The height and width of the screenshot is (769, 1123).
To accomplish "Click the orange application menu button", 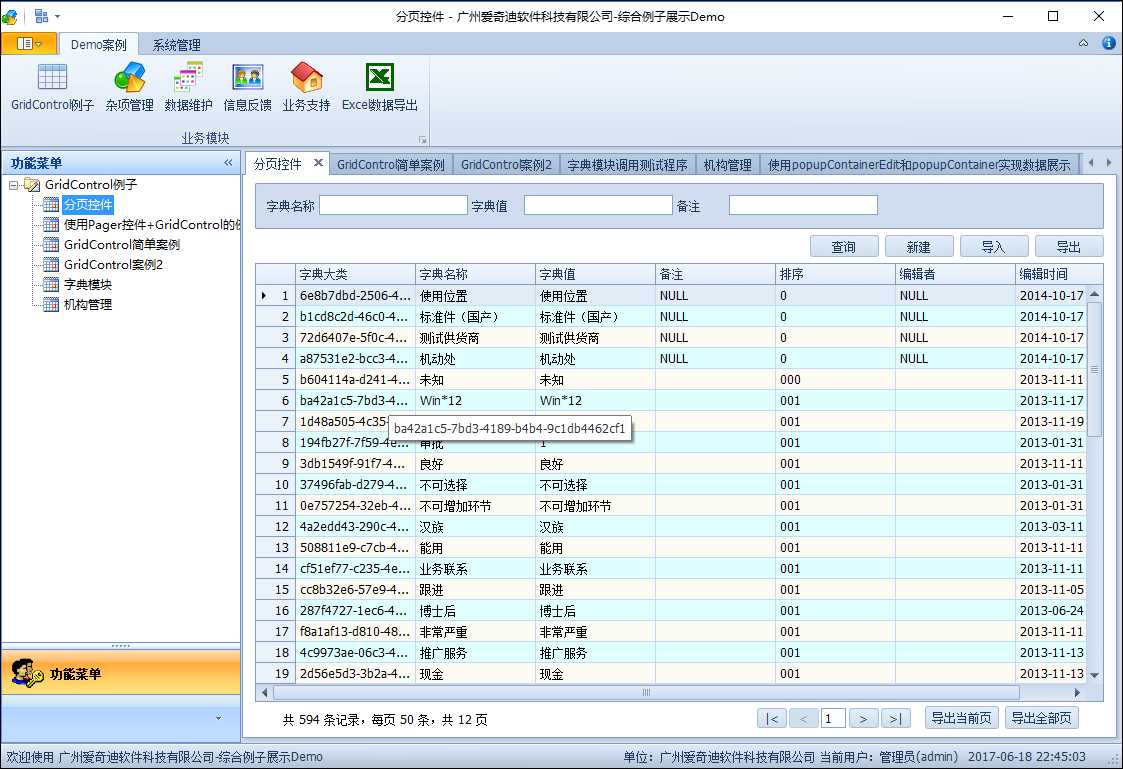I will point(29,44).
